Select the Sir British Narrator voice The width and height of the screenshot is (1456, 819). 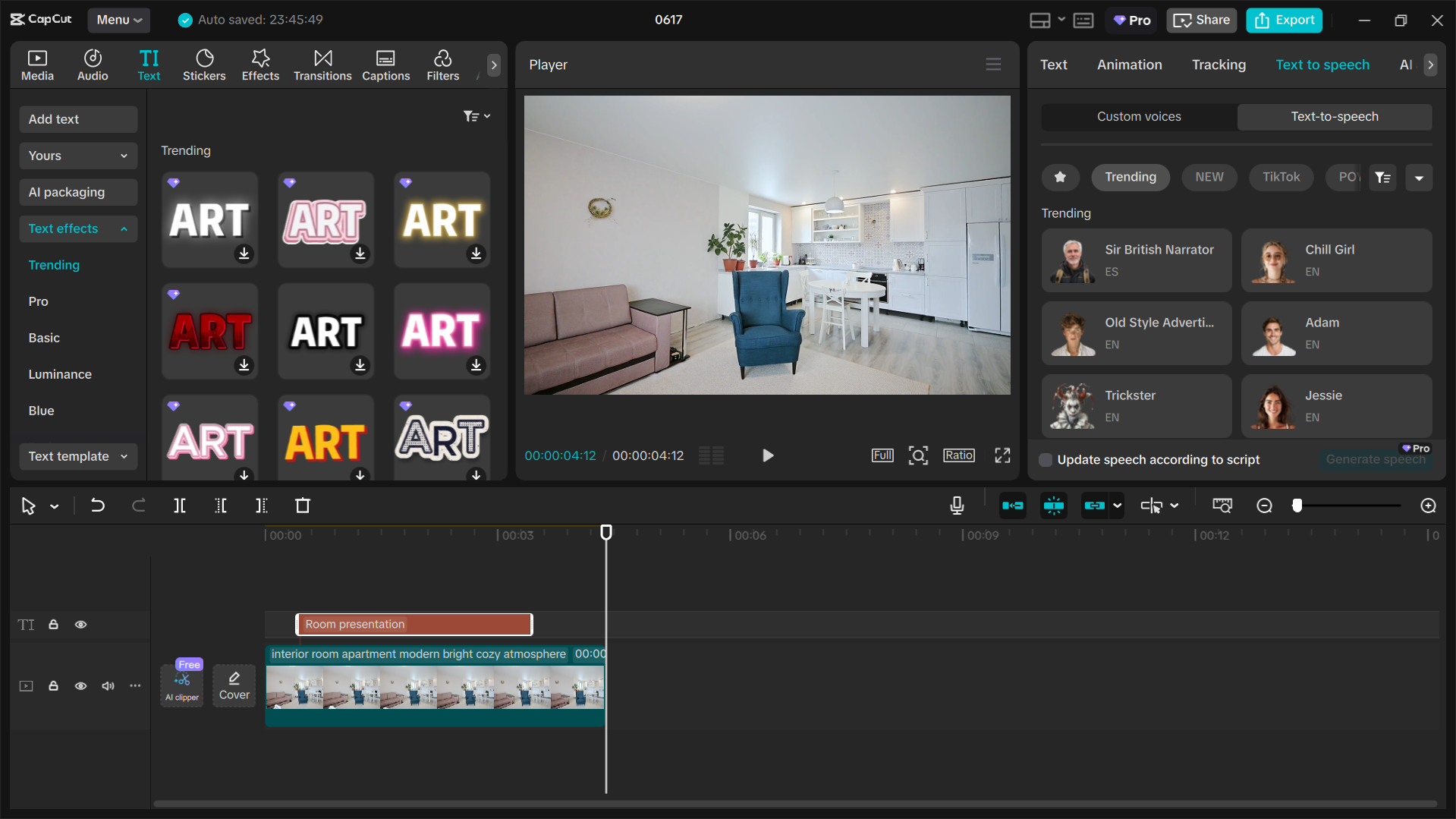pyautogui.click(x=1136, y=260)
